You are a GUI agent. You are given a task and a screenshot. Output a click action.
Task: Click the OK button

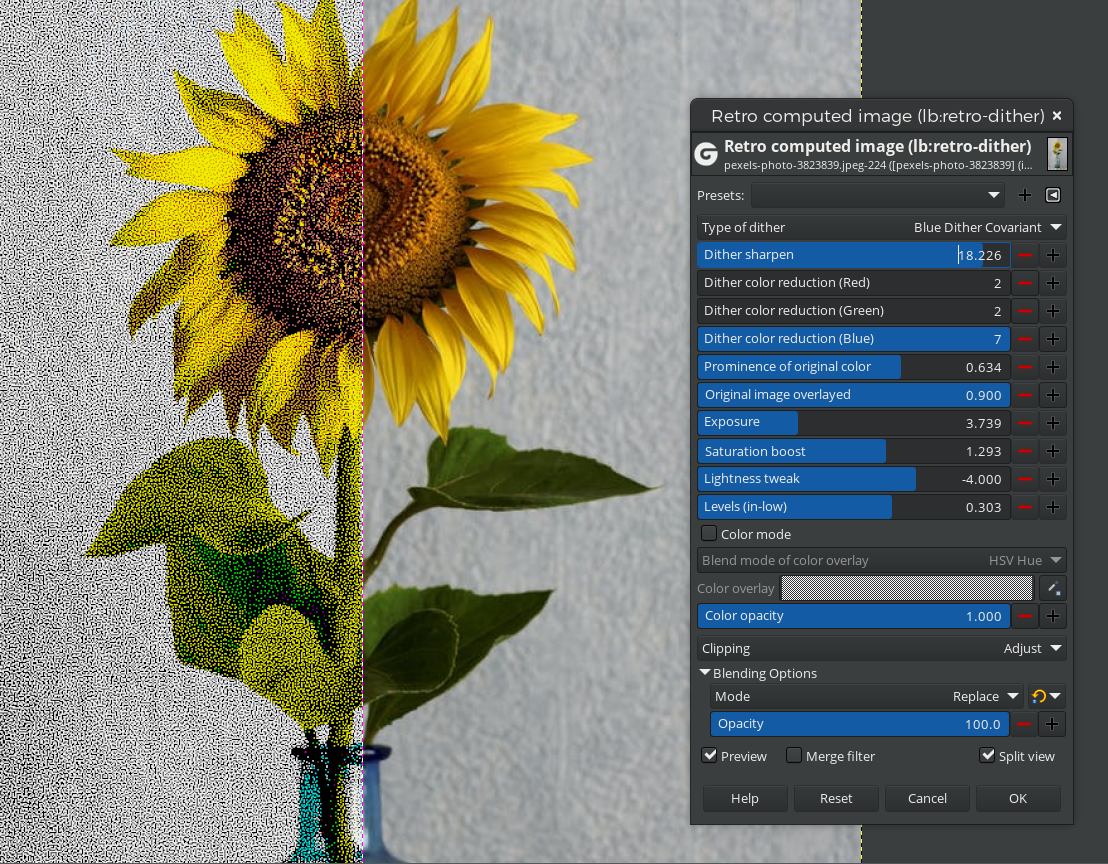pyautogui.click(x=1017, y=798)
